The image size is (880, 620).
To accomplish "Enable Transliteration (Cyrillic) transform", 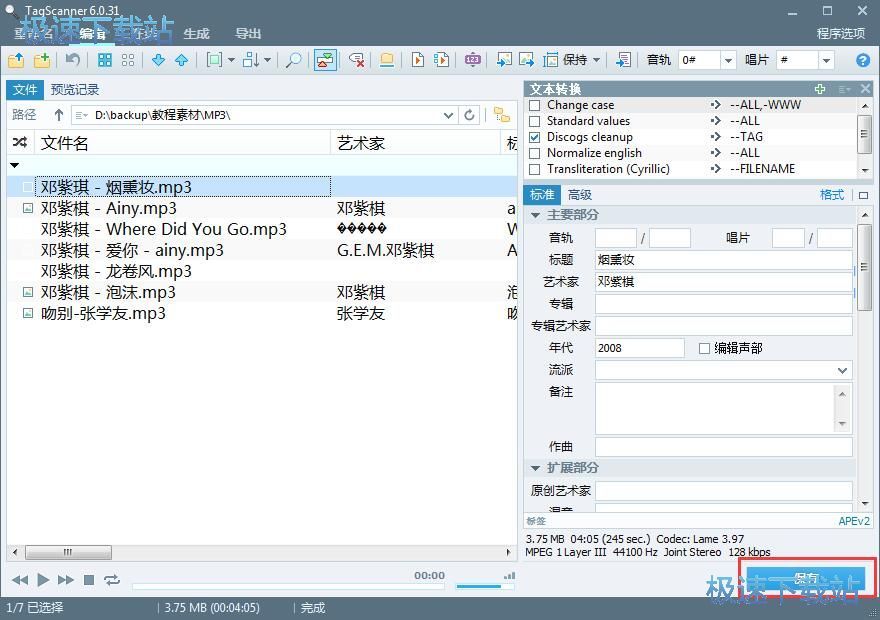I will pos(535,169).
